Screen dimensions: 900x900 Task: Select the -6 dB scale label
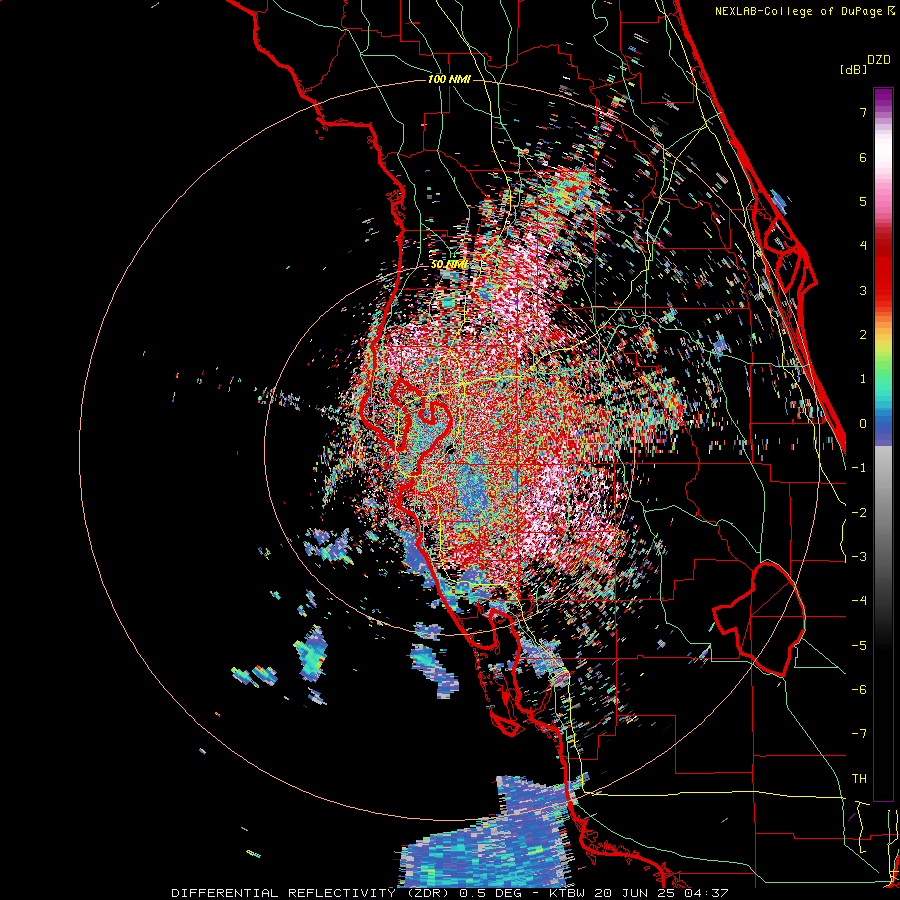pyautogui.click(x=859, y=690)
